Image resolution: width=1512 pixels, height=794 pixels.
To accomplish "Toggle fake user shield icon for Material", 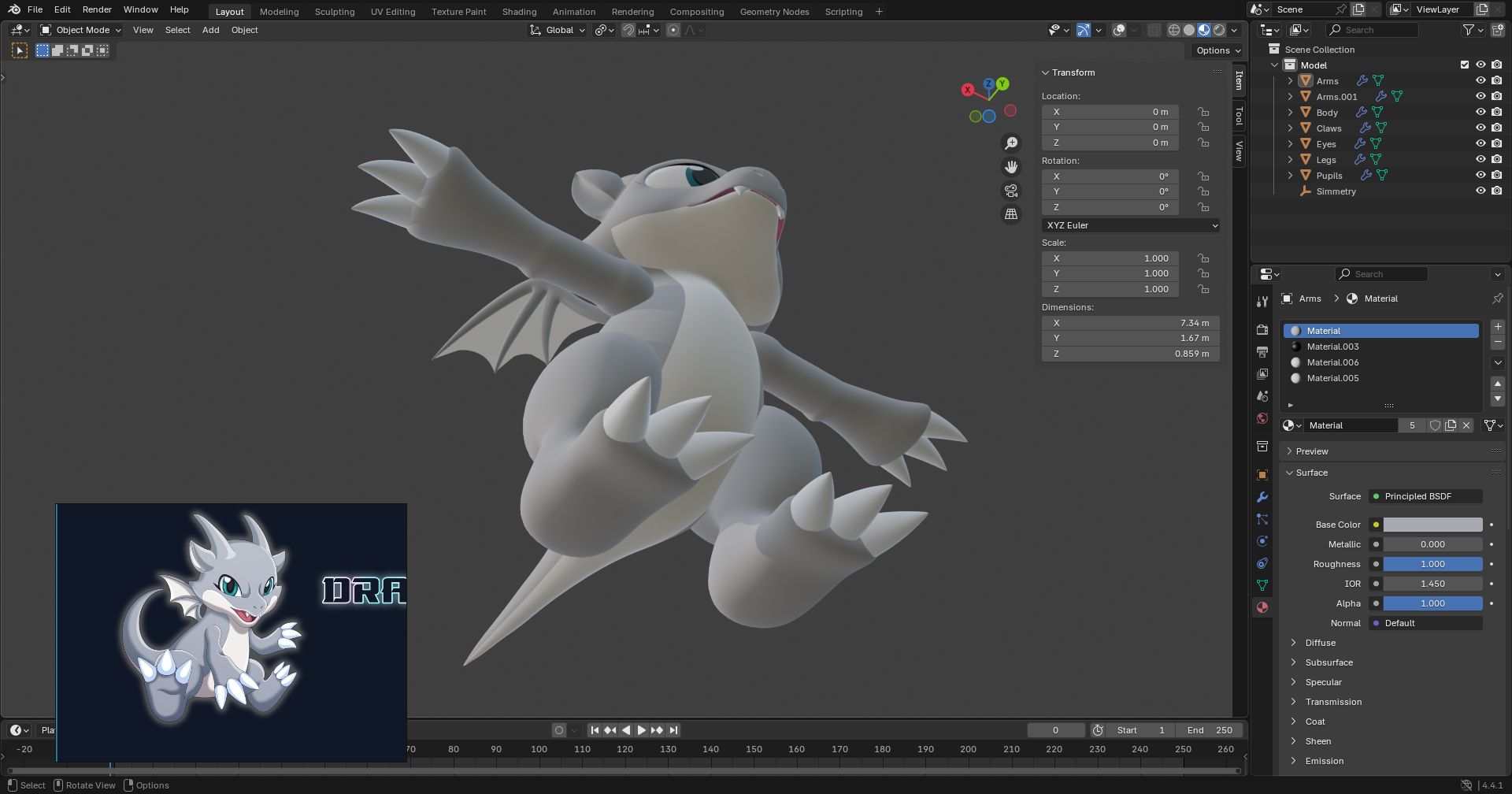I will (1435, 425).
